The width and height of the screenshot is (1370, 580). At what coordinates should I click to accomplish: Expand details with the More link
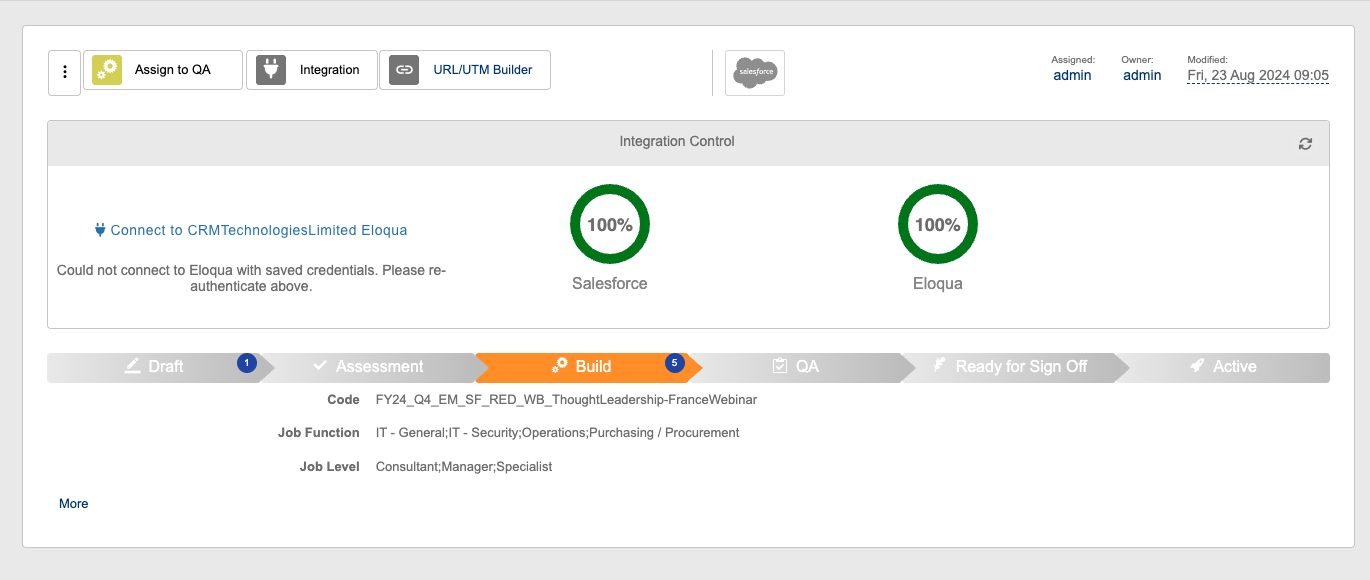tap(74, 504)
